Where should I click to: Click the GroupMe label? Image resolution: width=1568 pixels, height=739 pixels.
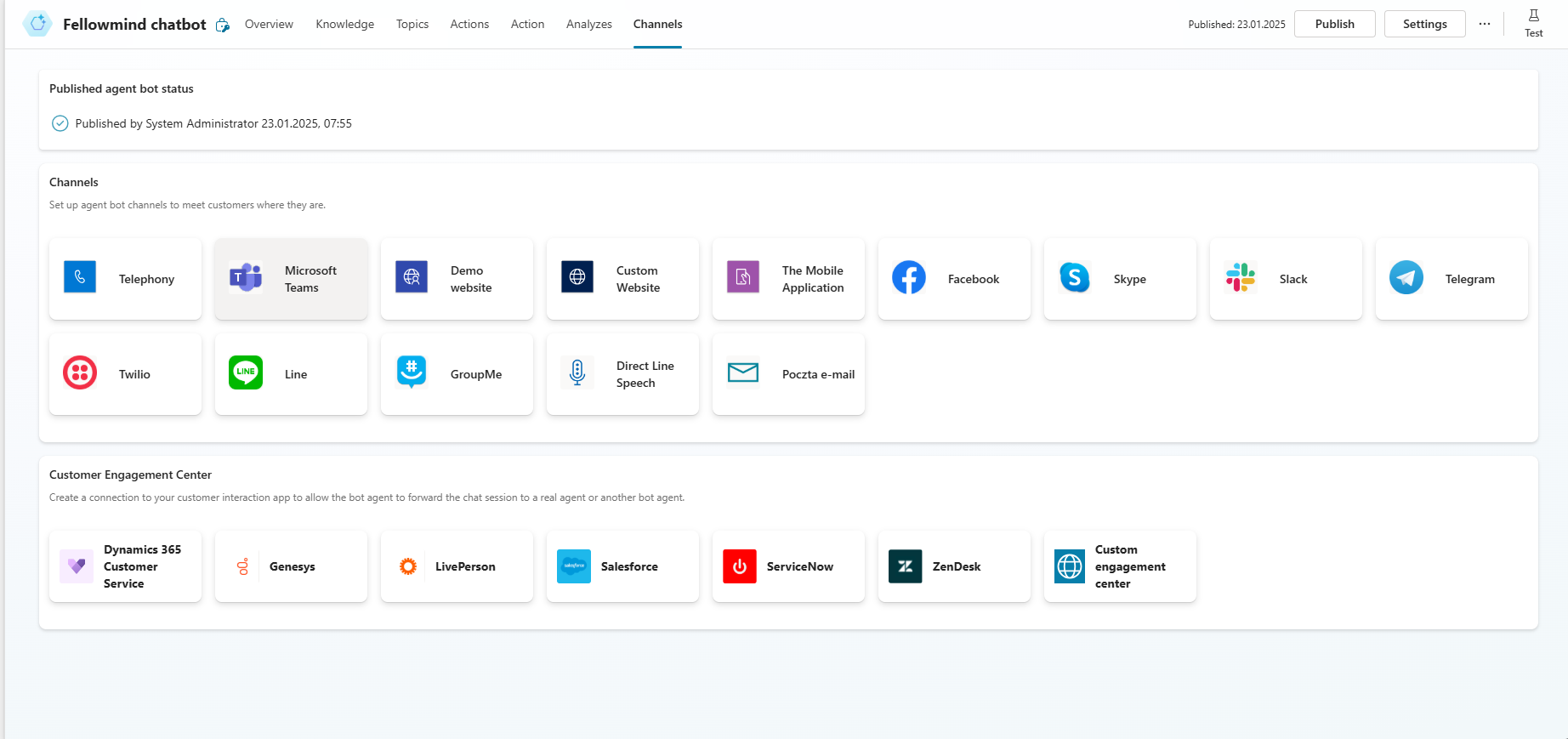click(x=476, y=374)
